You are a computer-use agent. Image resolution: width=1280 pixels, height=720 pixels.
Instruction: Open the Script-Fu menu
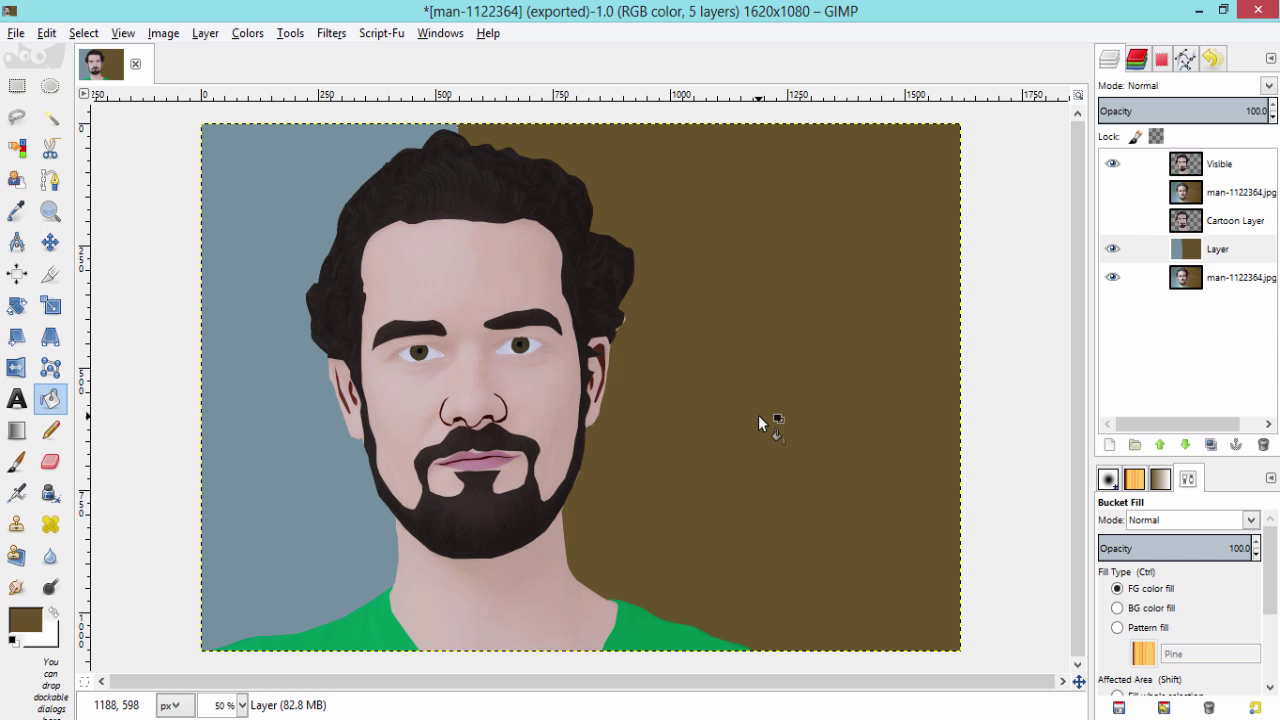(381, 33)
